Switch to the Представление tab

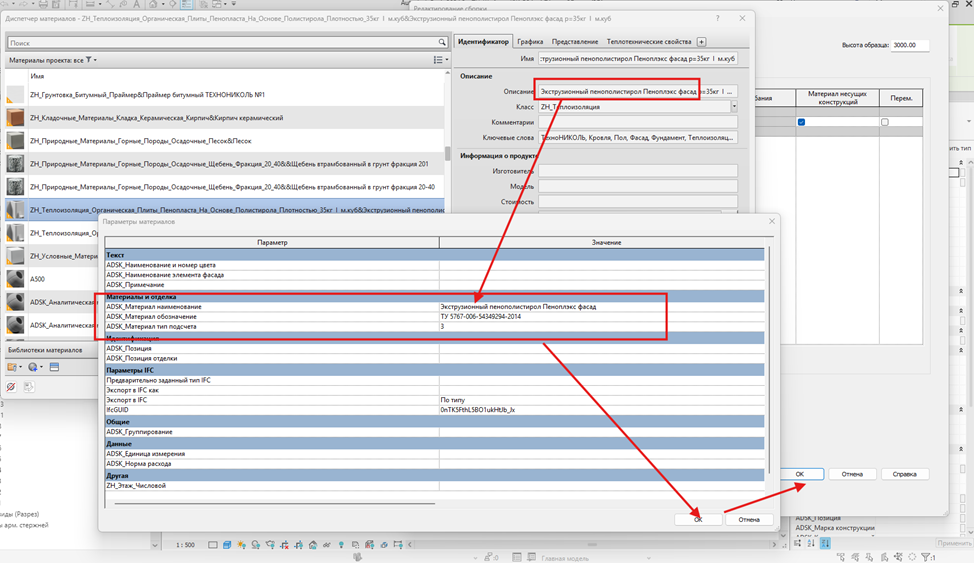[x=575, y=42]
